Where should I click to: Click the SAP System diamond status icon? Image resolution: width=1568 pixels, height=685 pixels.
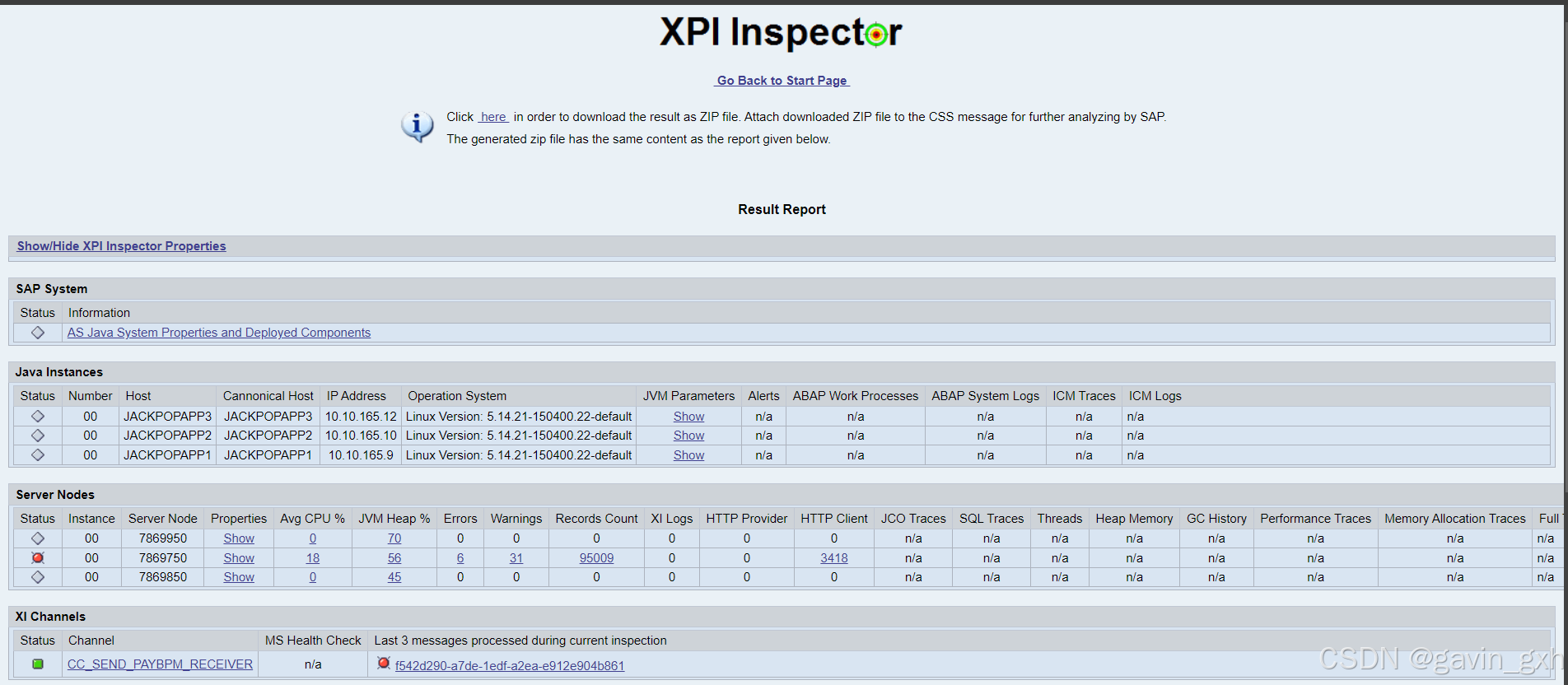coord(38,333)
